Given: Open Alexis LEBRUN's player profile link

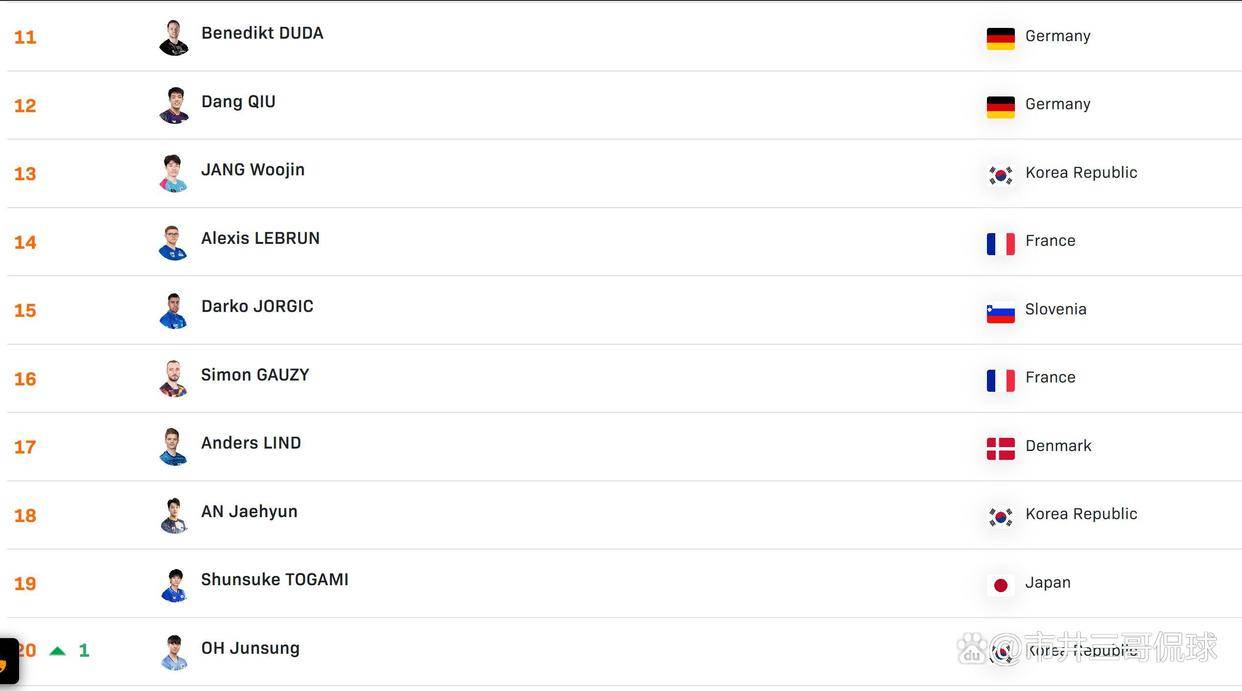Looking at the screenshot, I should [260, 238].
